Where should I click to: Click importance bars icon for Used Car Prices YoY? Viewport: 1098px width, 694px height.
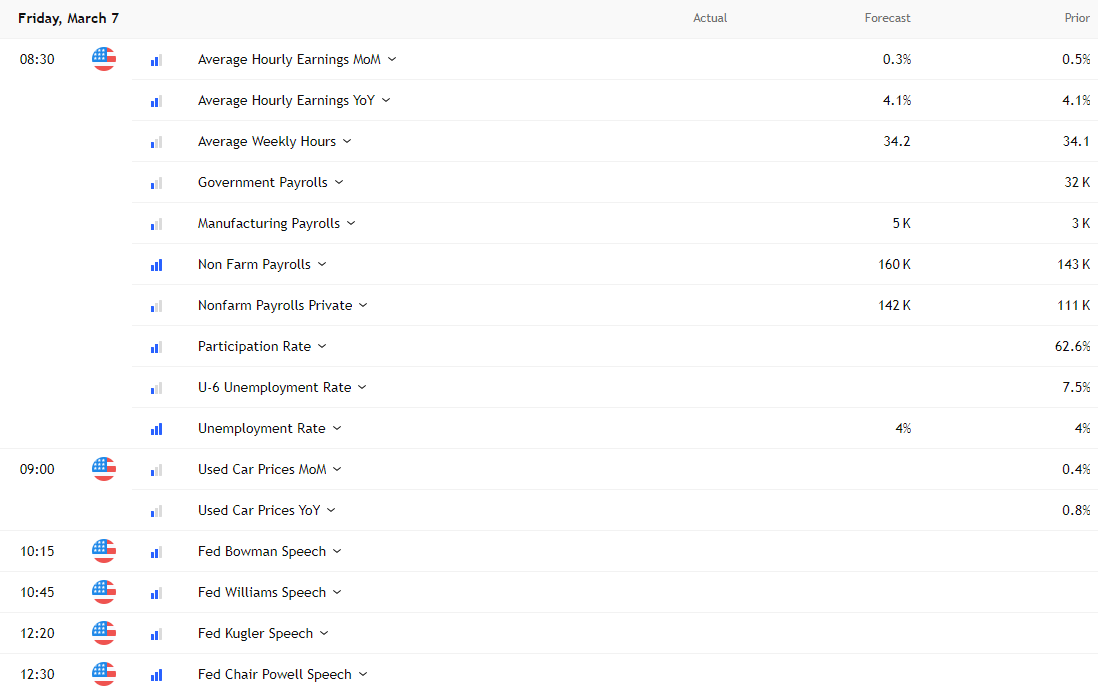click(x=156, y=511)
